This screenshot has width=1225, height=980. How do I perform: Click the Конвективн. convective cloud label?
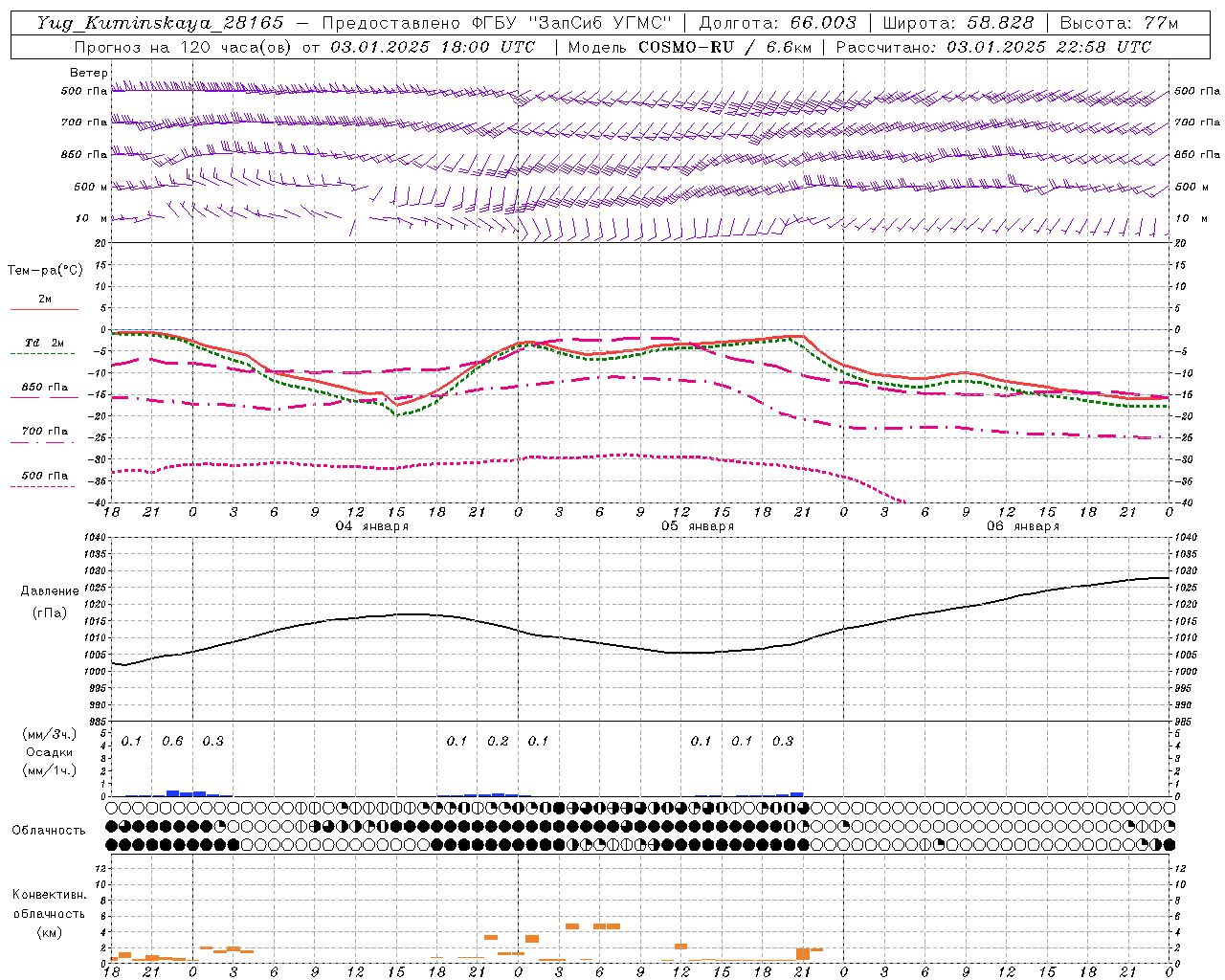[50, 895]
